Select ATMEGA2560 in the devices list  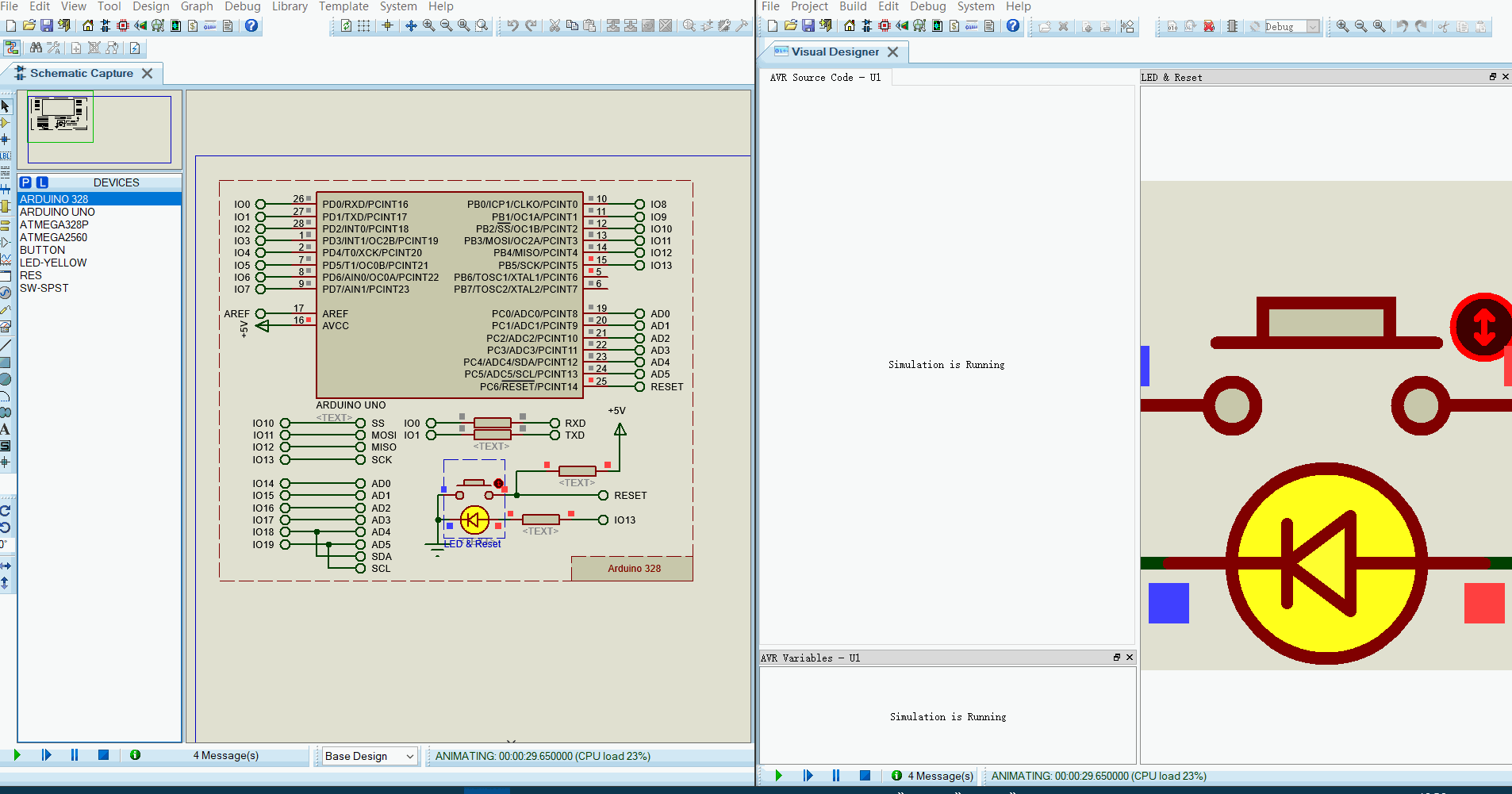pos(54,237)
